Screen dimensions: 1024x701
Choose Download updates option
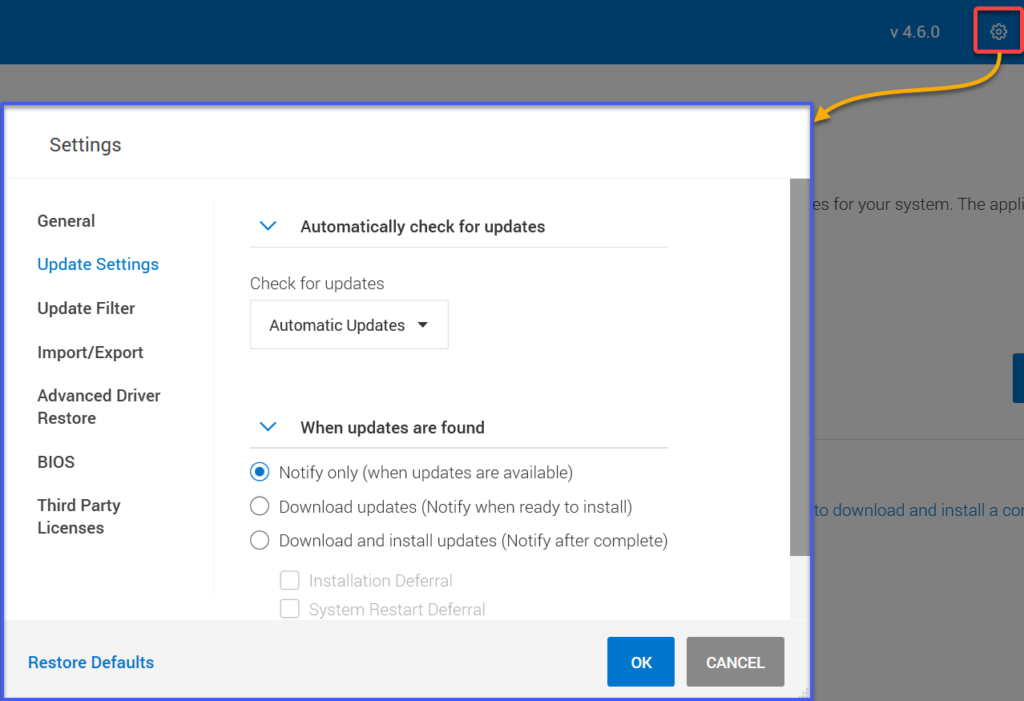[259, 506]
